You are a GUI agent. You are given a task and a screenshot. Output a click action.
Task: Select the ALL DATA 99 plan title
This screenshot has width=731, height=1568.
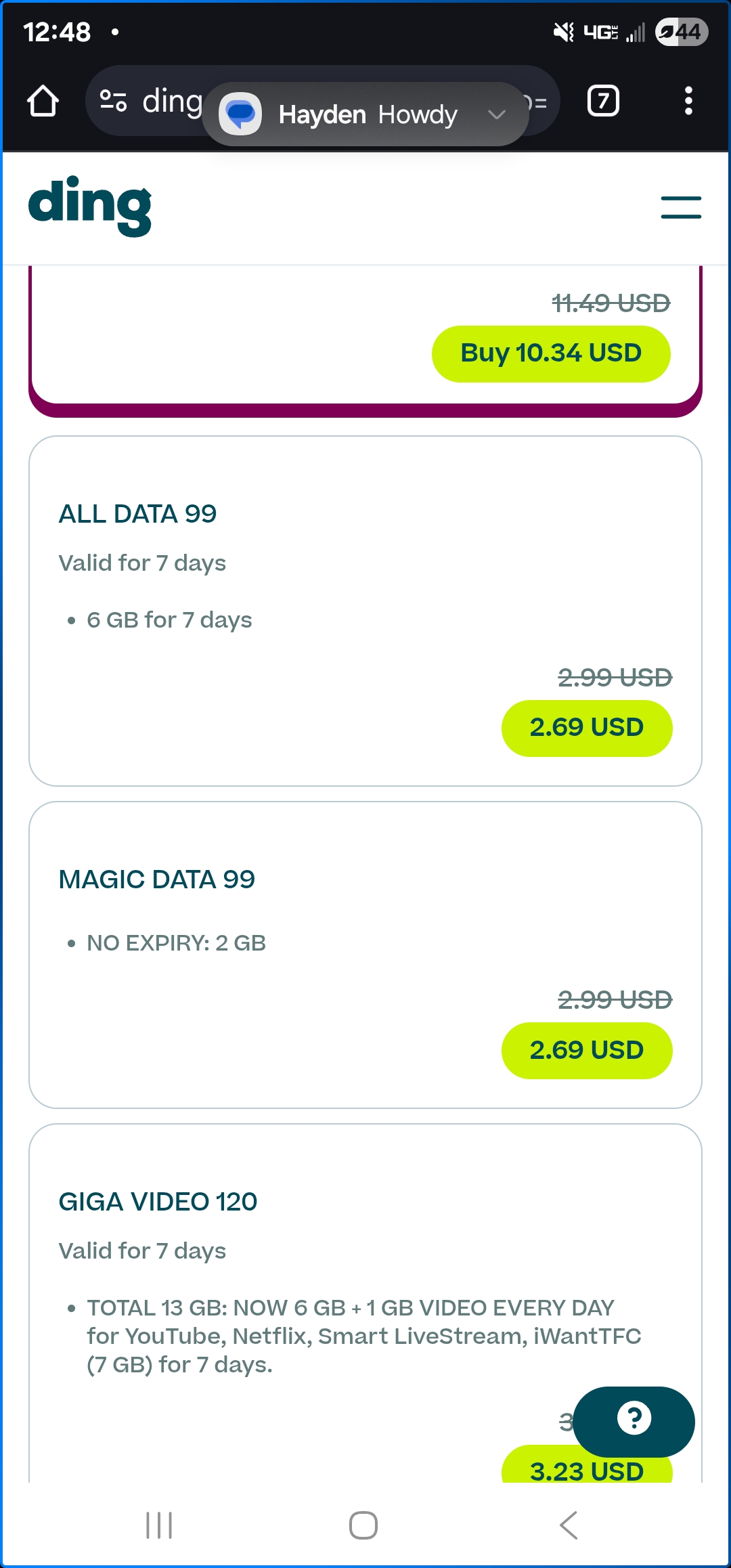[137, 514]
